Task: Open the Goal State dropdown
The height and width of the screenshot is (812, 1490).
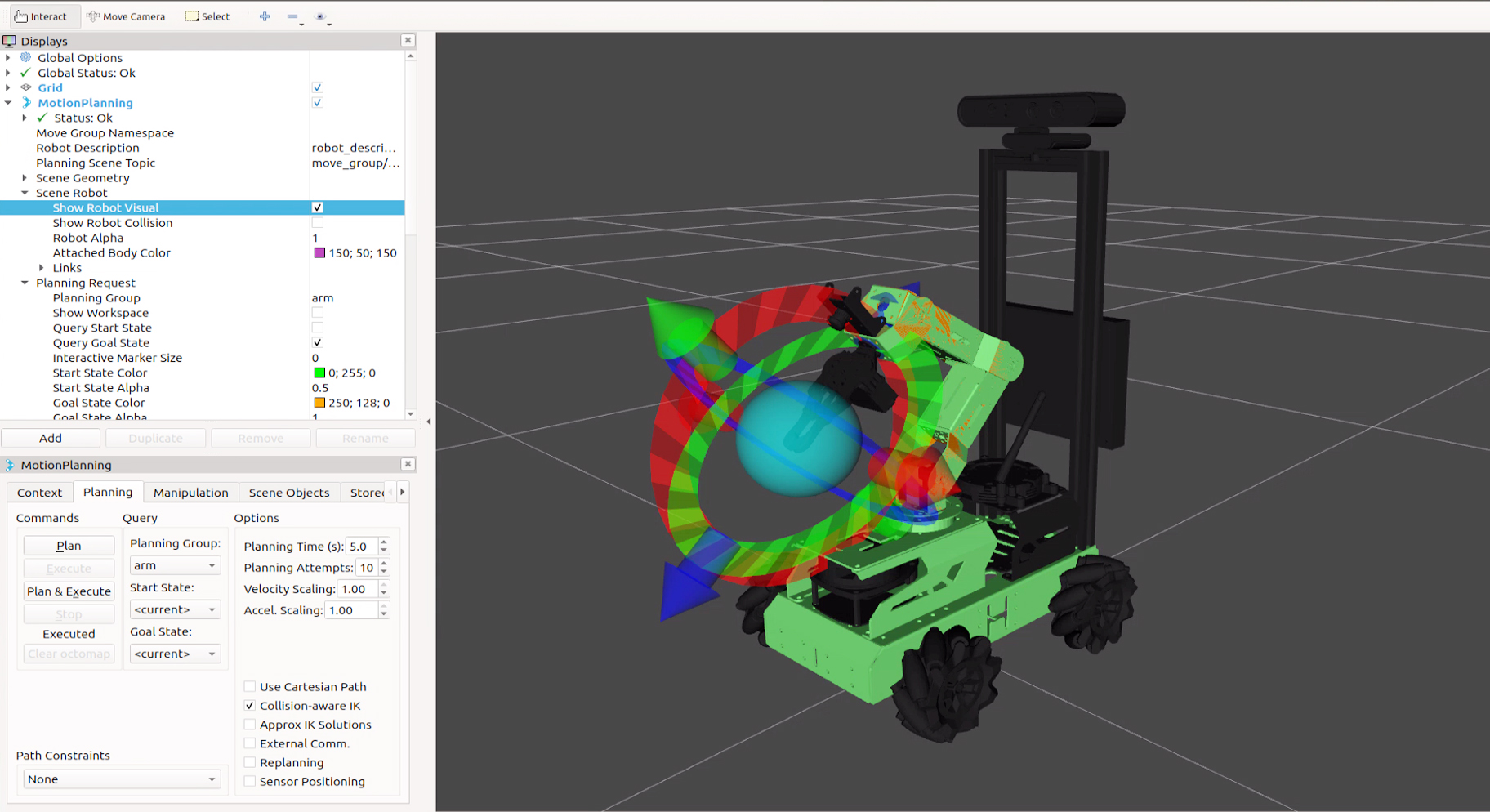Action: [175, 654]
